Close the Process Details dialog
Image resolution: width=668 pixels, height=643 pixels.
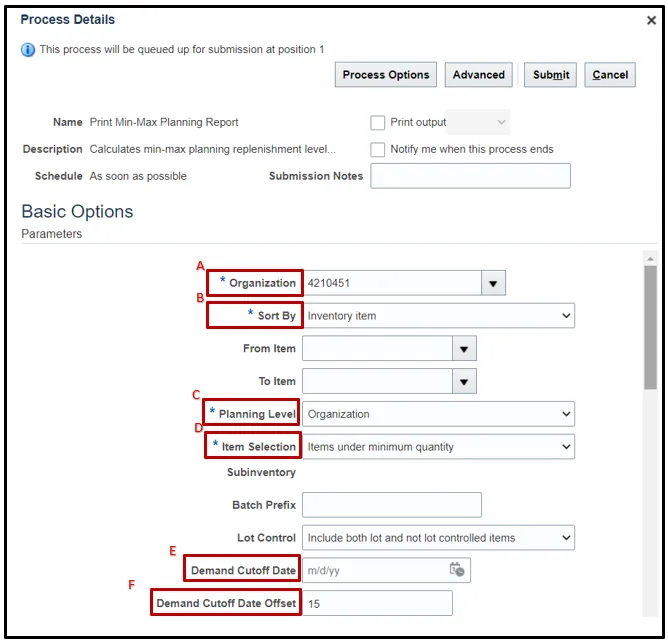[651, 20]
